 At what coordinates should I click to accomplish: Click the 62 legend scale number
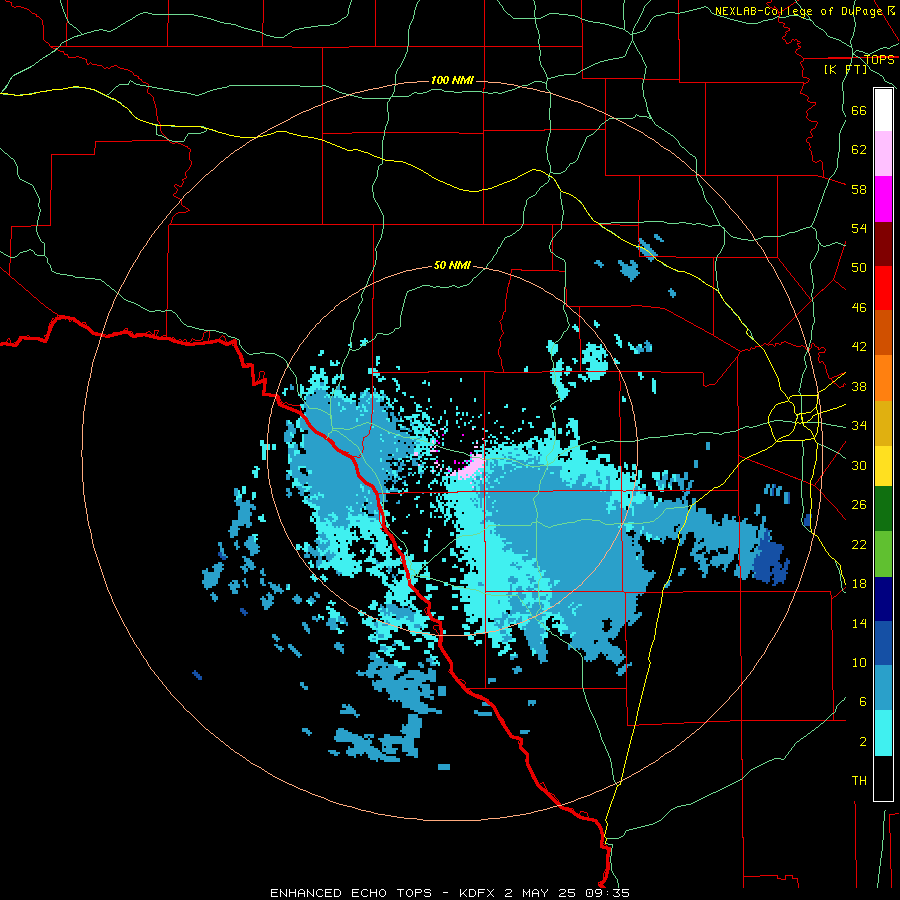click(859, 150)
